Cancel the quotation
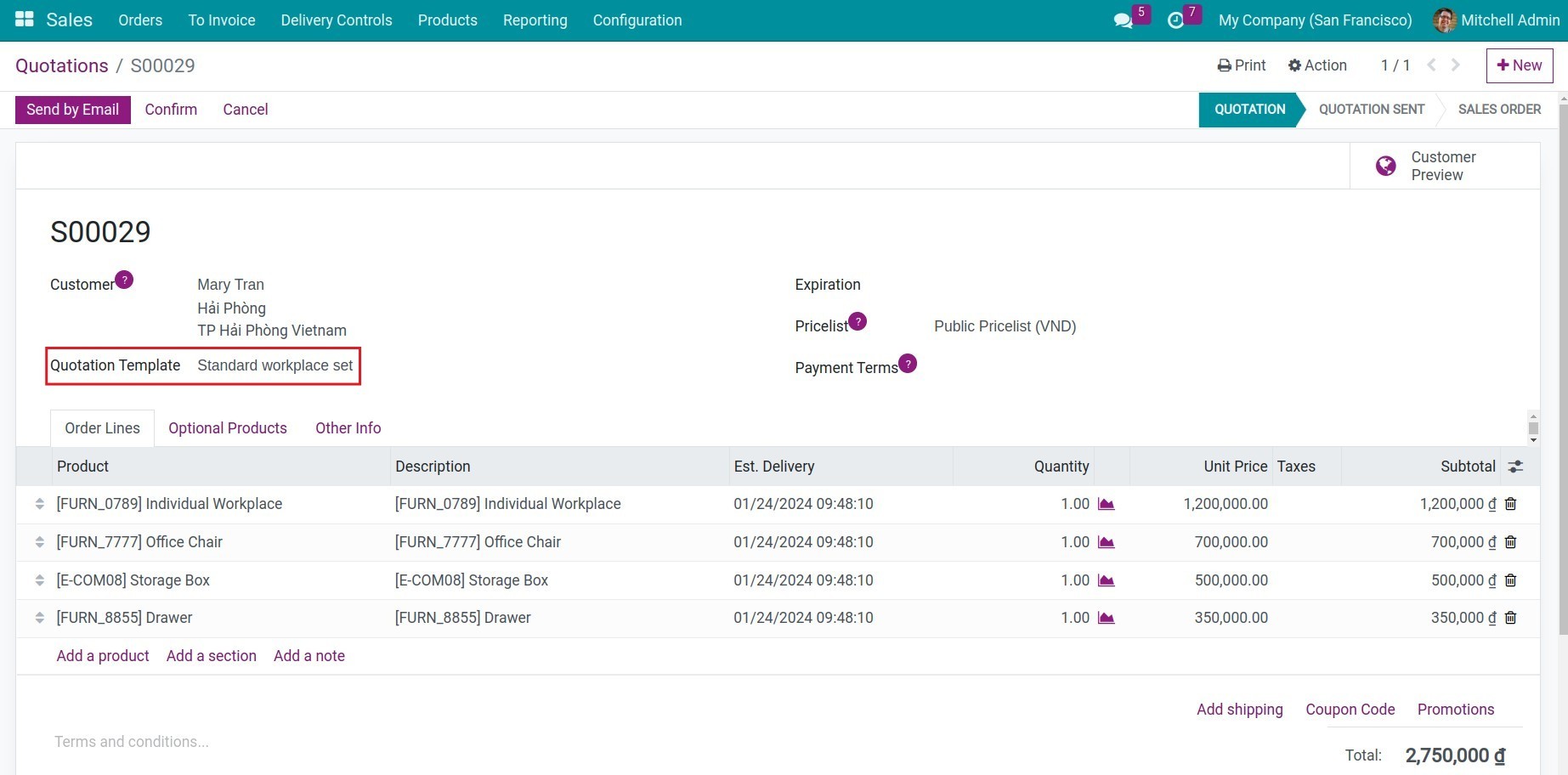The image size is (1568, 775). tap(246, 110)
